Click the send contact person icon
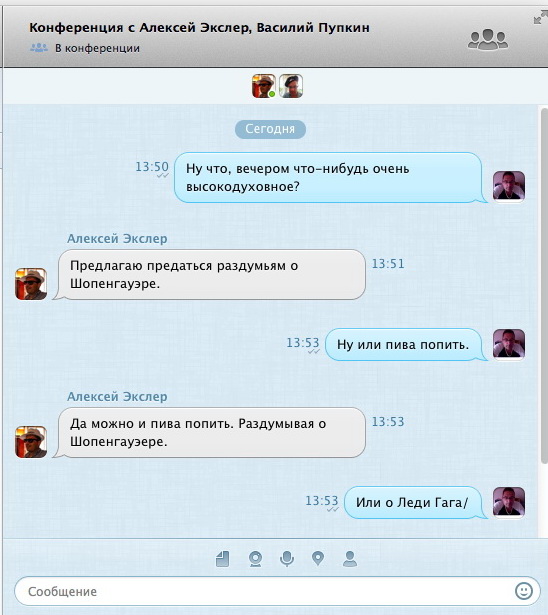Screen dimensions: 548x615 pos(350,559)
